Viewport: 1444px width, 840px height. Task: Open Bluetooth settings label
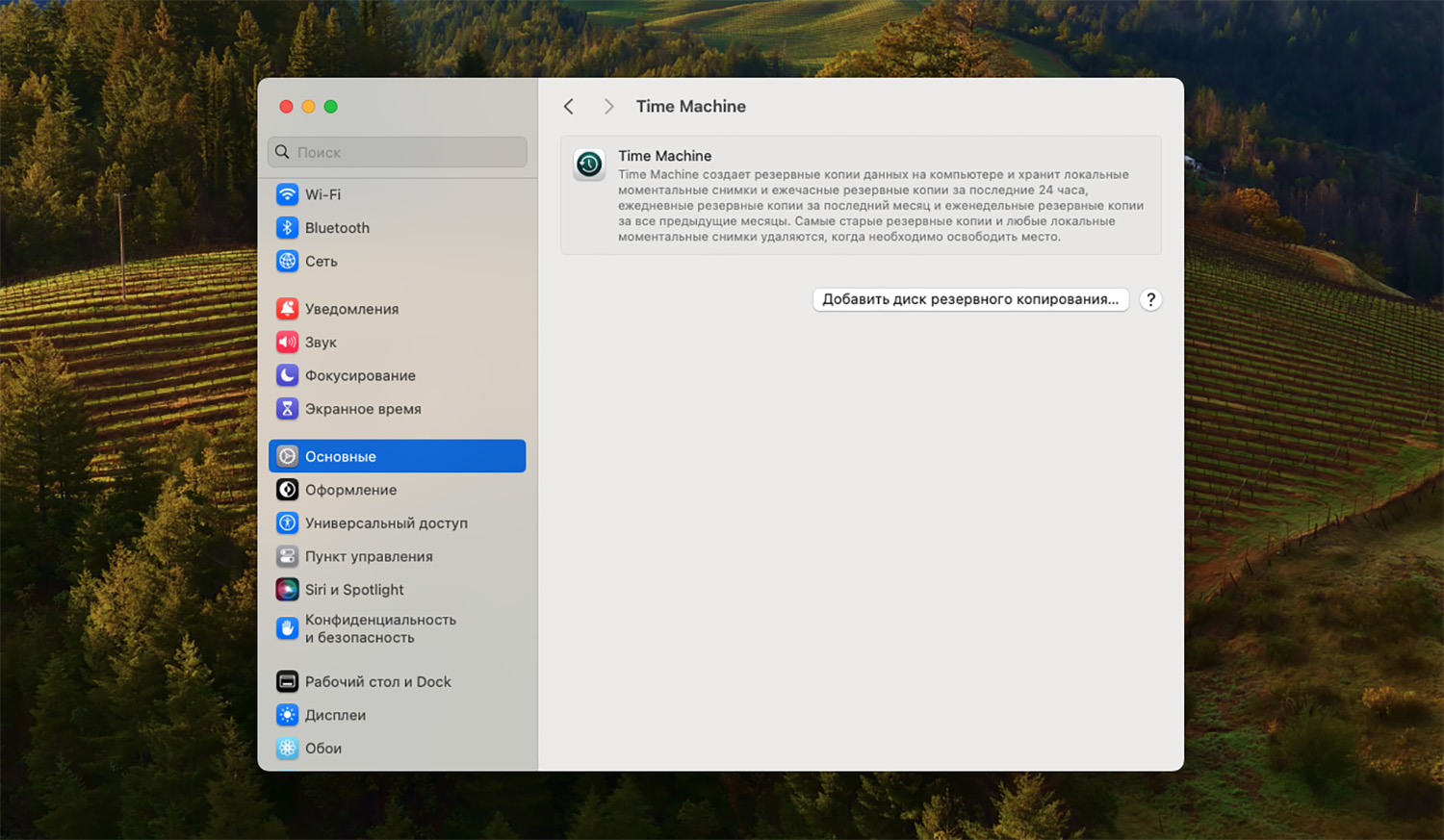(337, 228)
